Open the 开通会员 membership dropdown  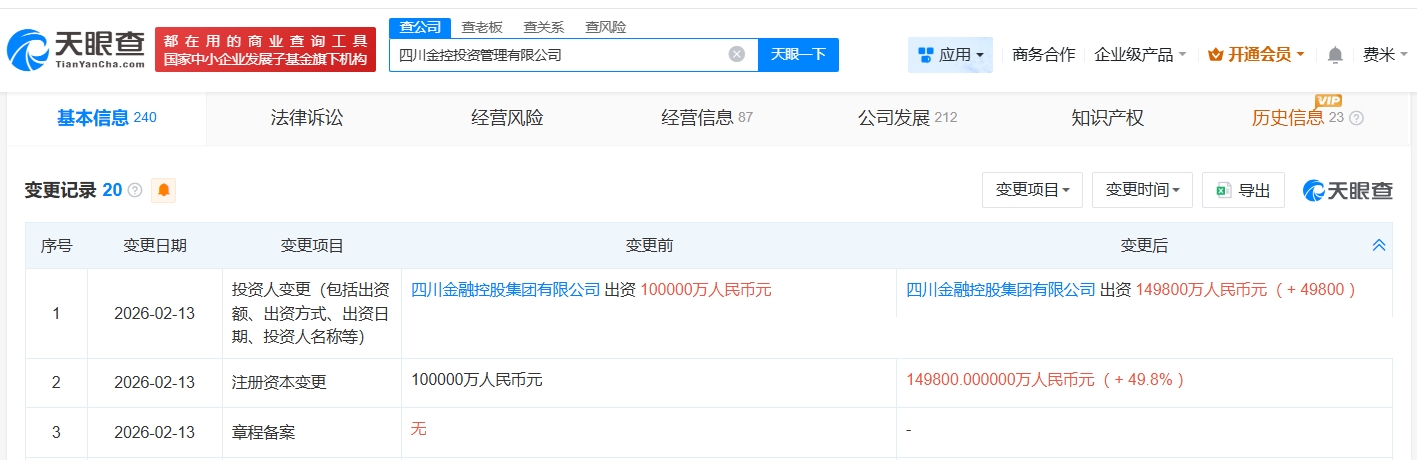pos(1256,55)
